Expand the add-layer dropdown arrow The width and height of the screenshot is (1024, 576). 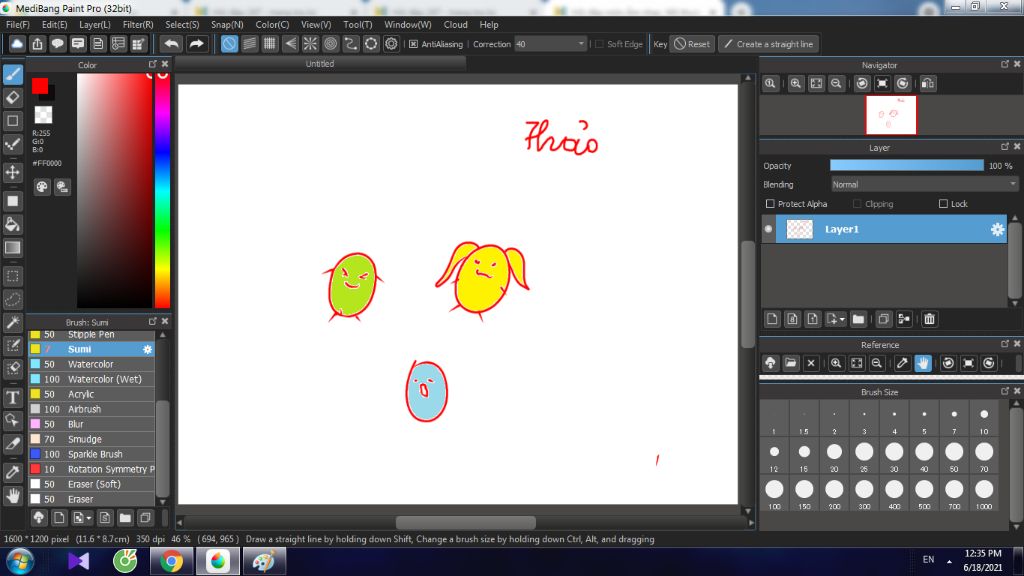(x=842, y=319)
